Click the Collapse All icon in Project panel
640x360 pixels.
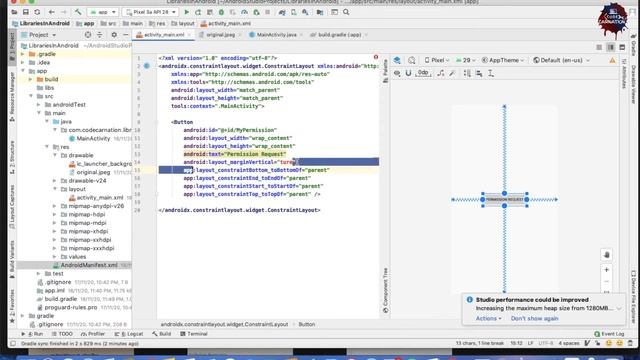pos(100,35)
